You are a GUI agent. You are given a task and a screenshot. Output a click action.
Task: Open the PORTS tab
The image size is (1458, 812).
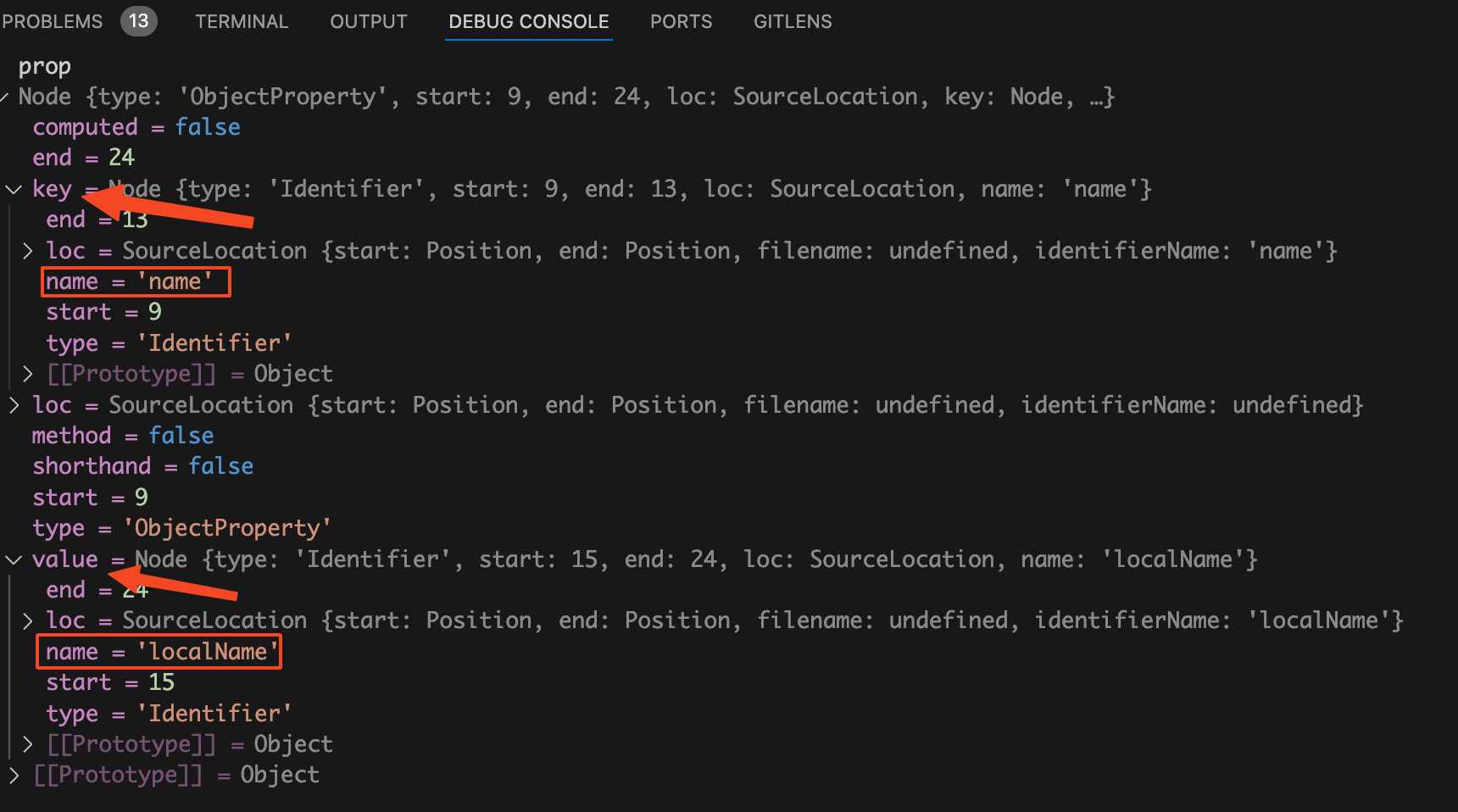pos(681,22)
